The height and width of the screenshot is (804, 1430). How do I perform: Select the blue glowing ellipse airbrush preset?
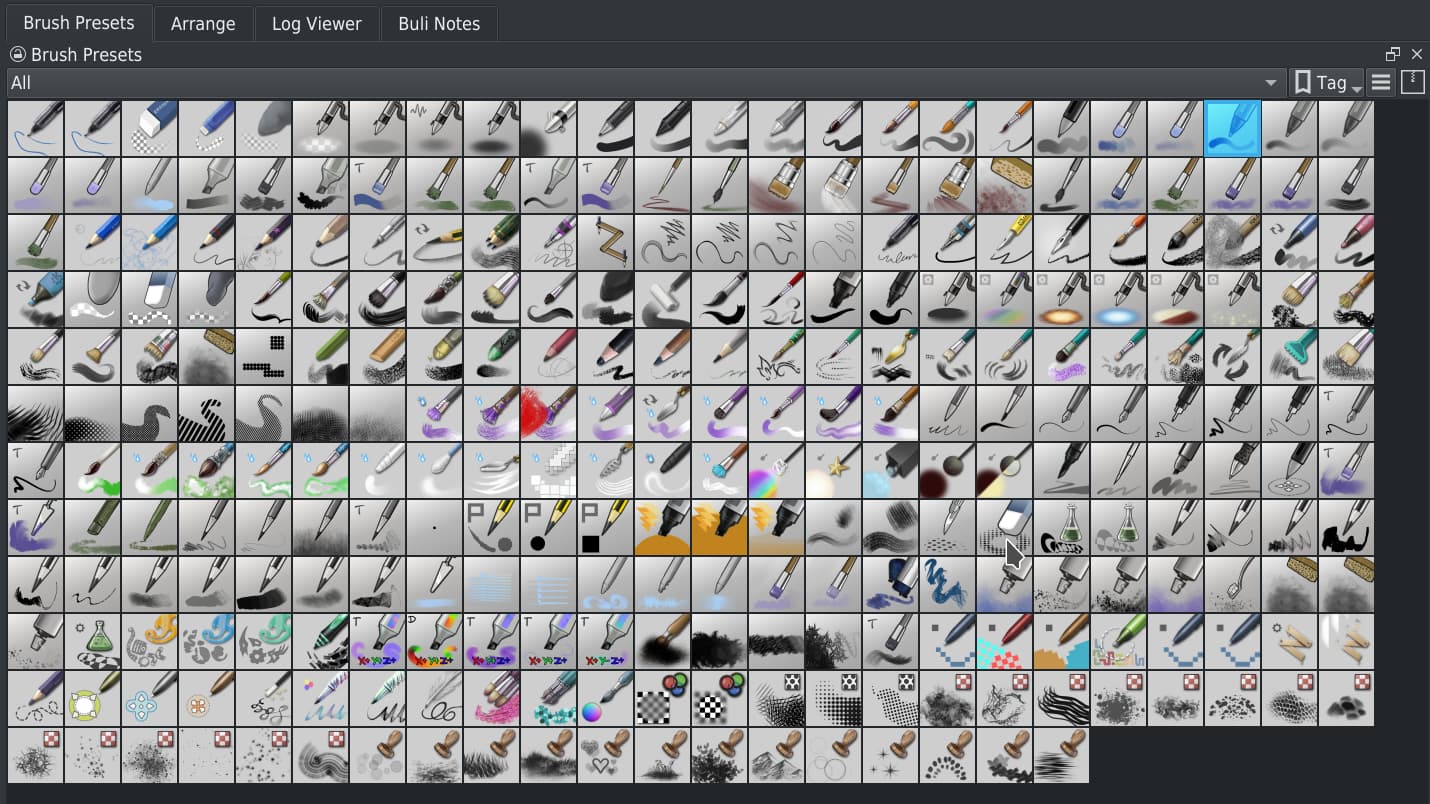click(1118, 299)
